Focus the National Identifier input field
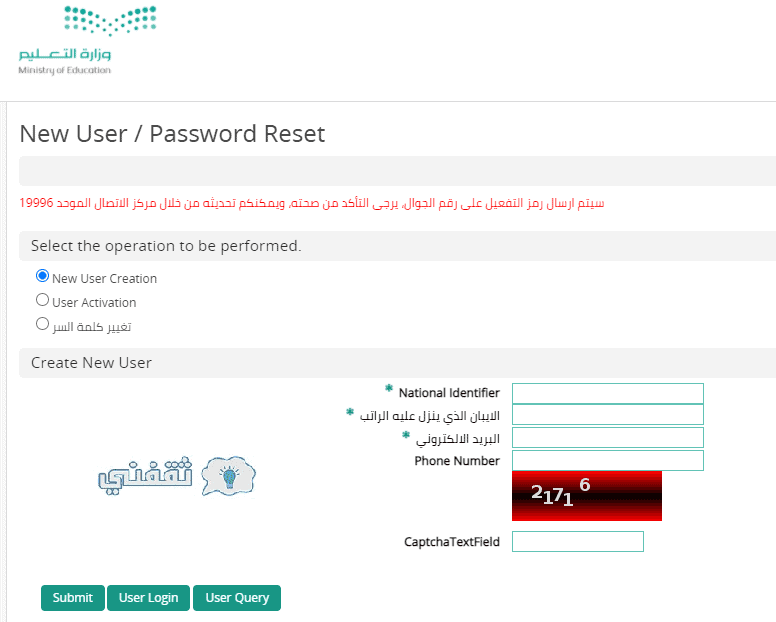Screen dimensions: 776x622 tap(608, 393)
